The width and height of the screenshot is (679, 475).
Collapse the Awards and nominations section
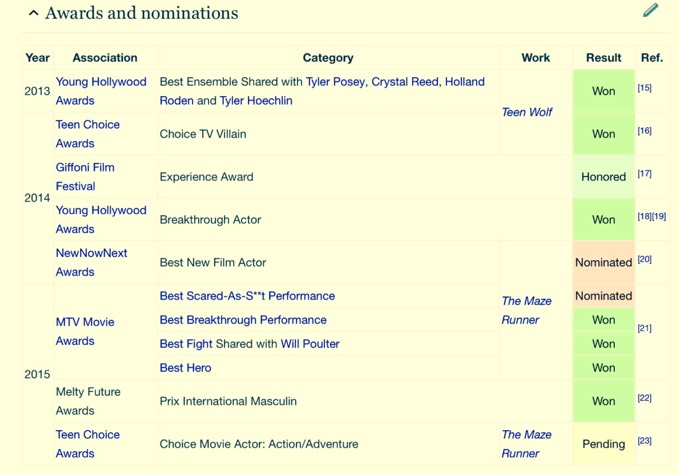coord(33,14)
